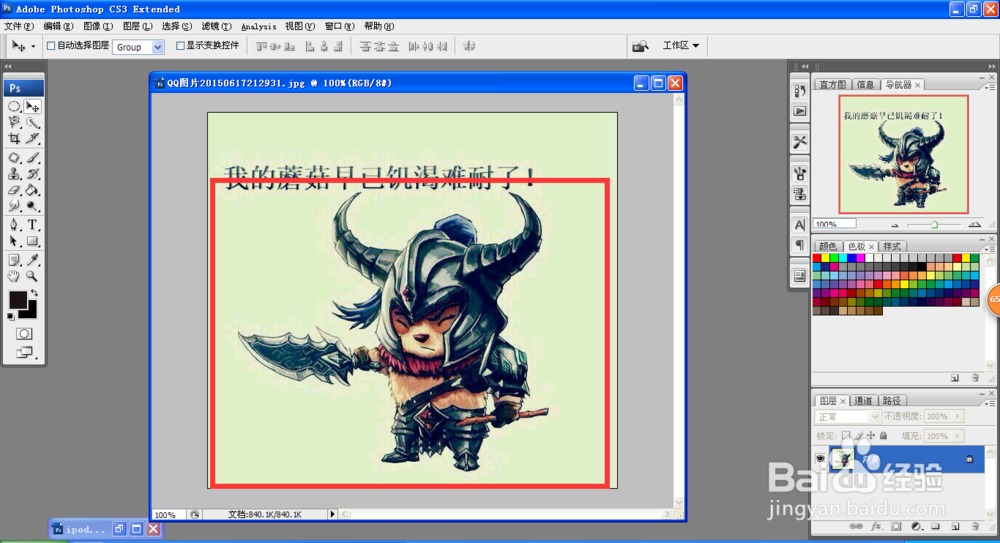Click the foreground color swatch
Screen dimensions: 1000x543
pos(17,299)
